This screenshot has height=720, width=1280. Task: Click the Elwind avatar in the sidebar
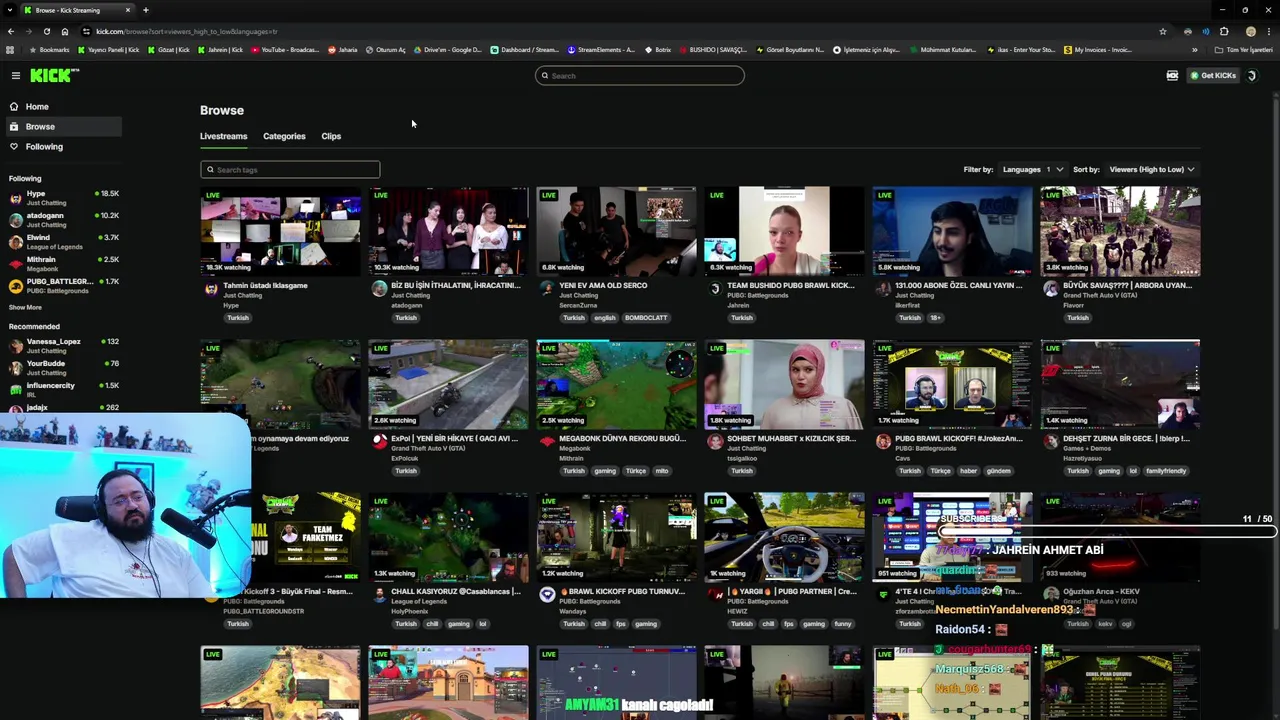pos(16,242)
